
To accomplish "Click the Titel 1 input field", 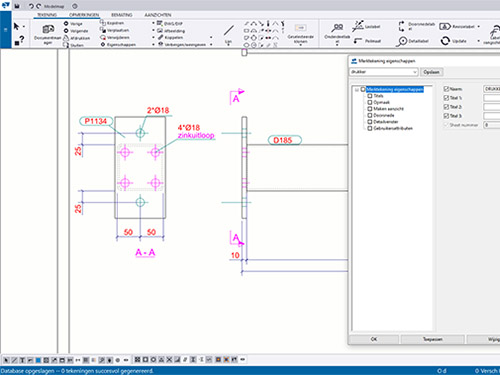I will 492,98.
